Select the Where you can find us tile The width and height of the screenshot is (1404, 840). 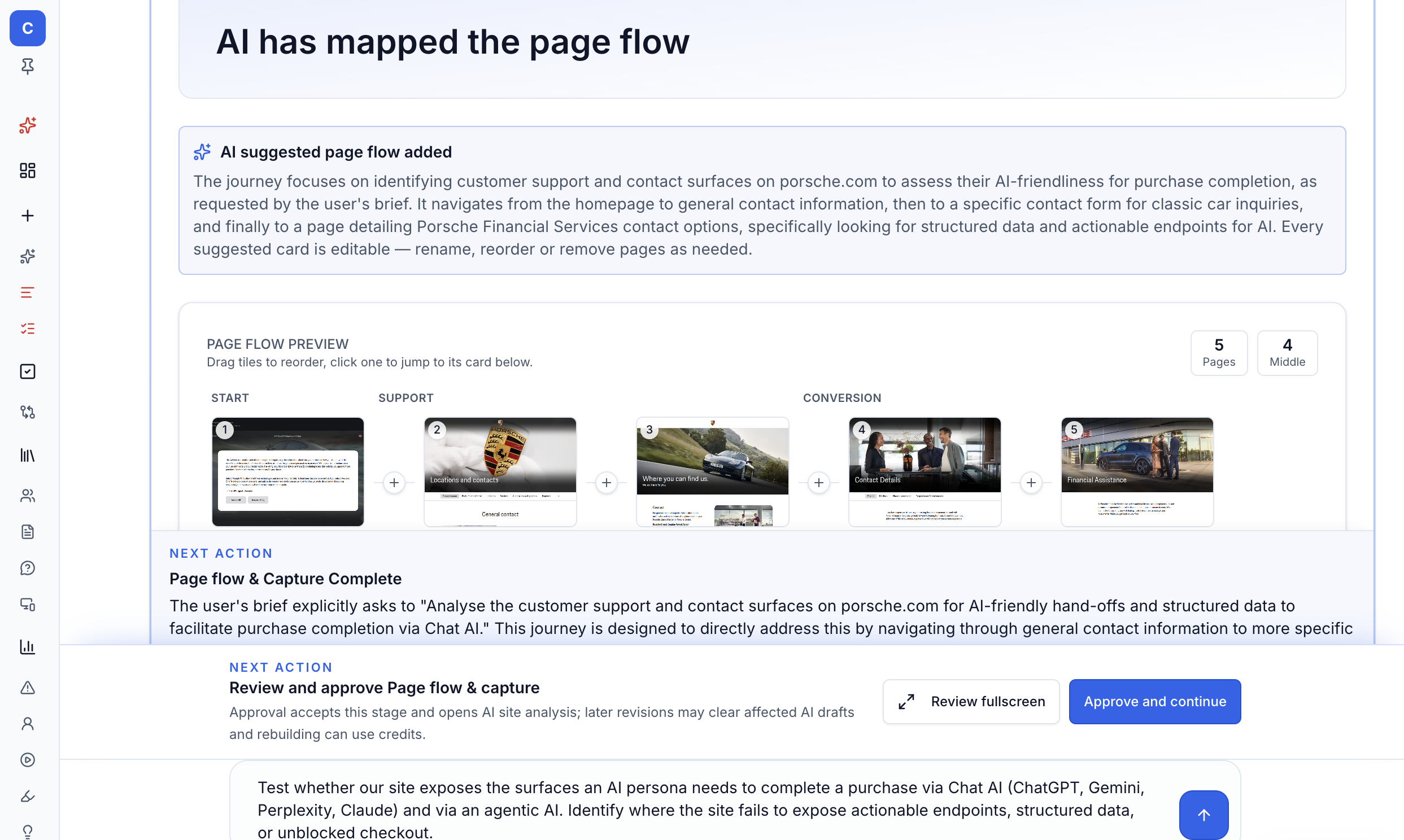tap(712, 471)
